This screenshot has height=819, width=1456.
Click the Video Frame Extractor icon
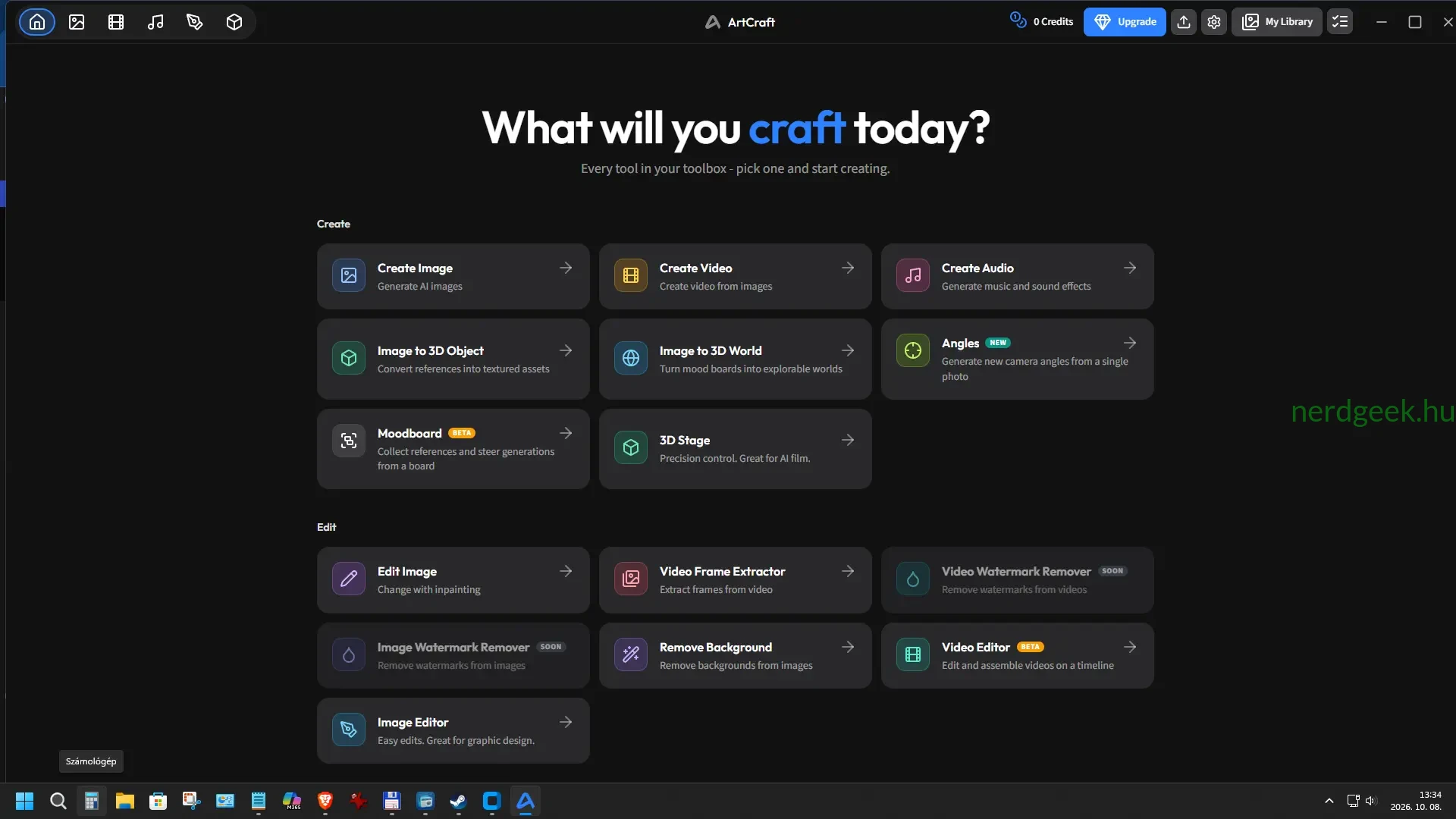click(631, 579)
